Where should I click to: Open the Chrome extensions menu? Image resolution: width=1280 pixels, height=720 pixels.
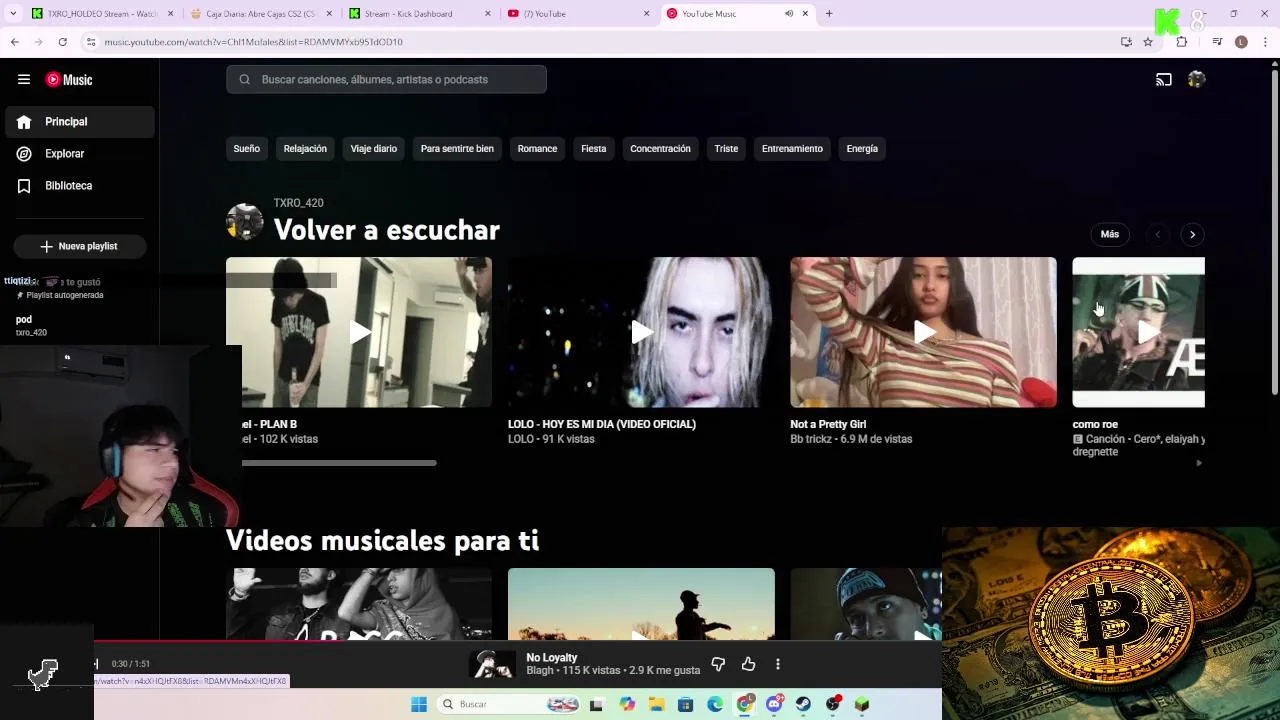(x=1182, y=42)
